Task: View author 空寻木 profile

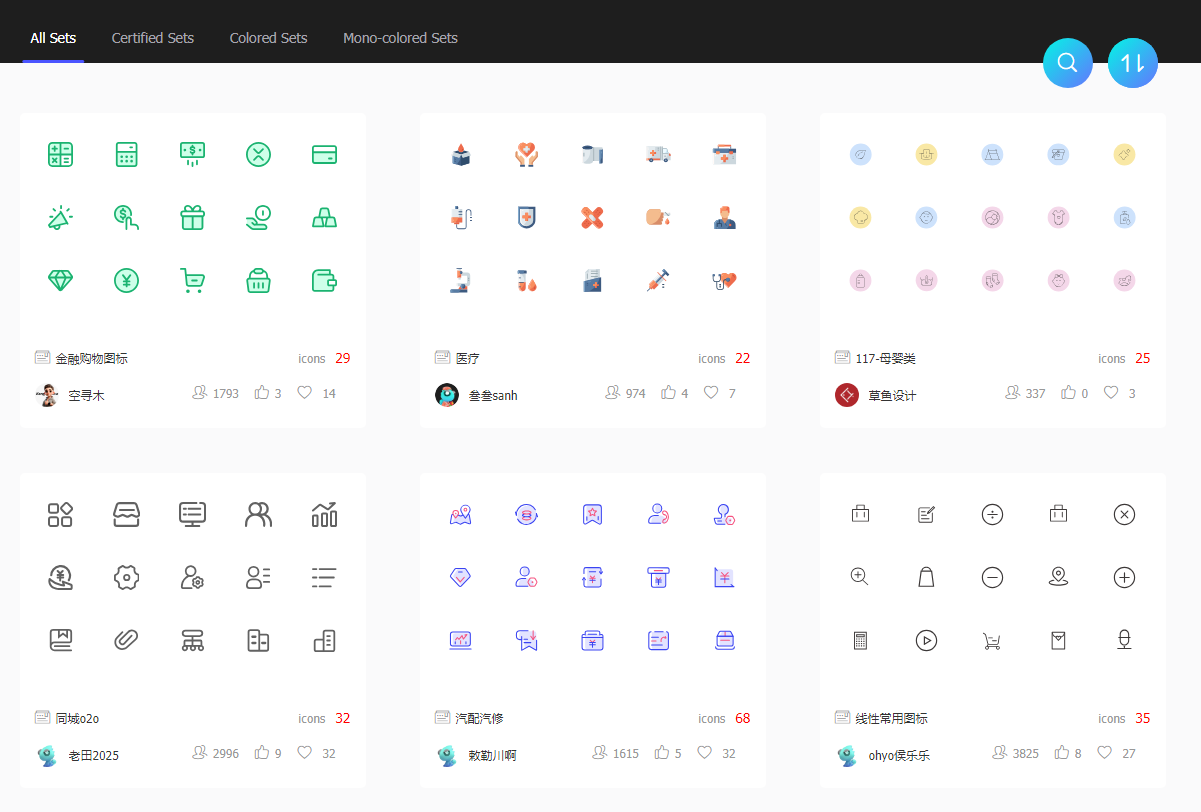Action: coord(86,395)
